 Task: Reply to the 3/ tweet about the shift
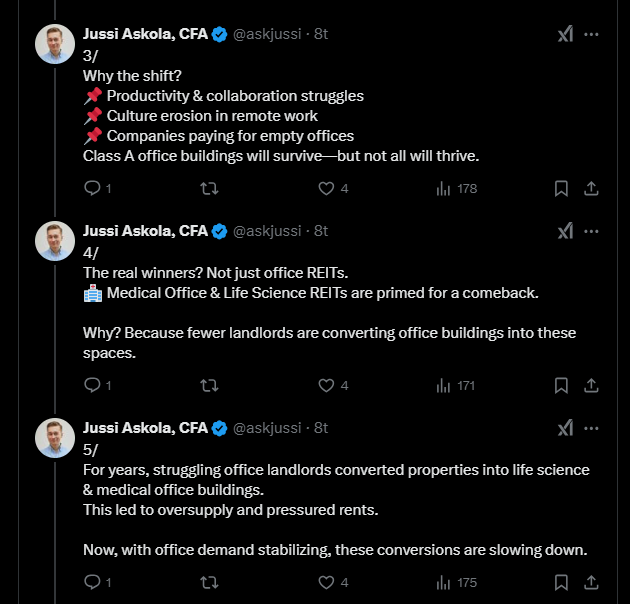(x=92, y=188)
